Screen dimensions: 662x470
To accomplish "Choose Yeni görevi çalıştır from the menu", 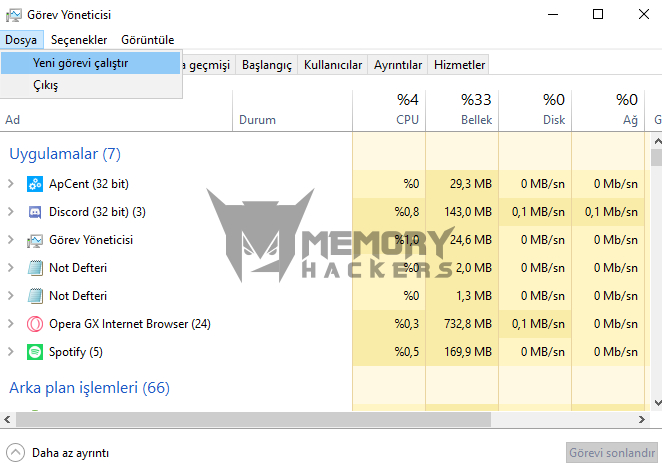I will tap(91, 63).
